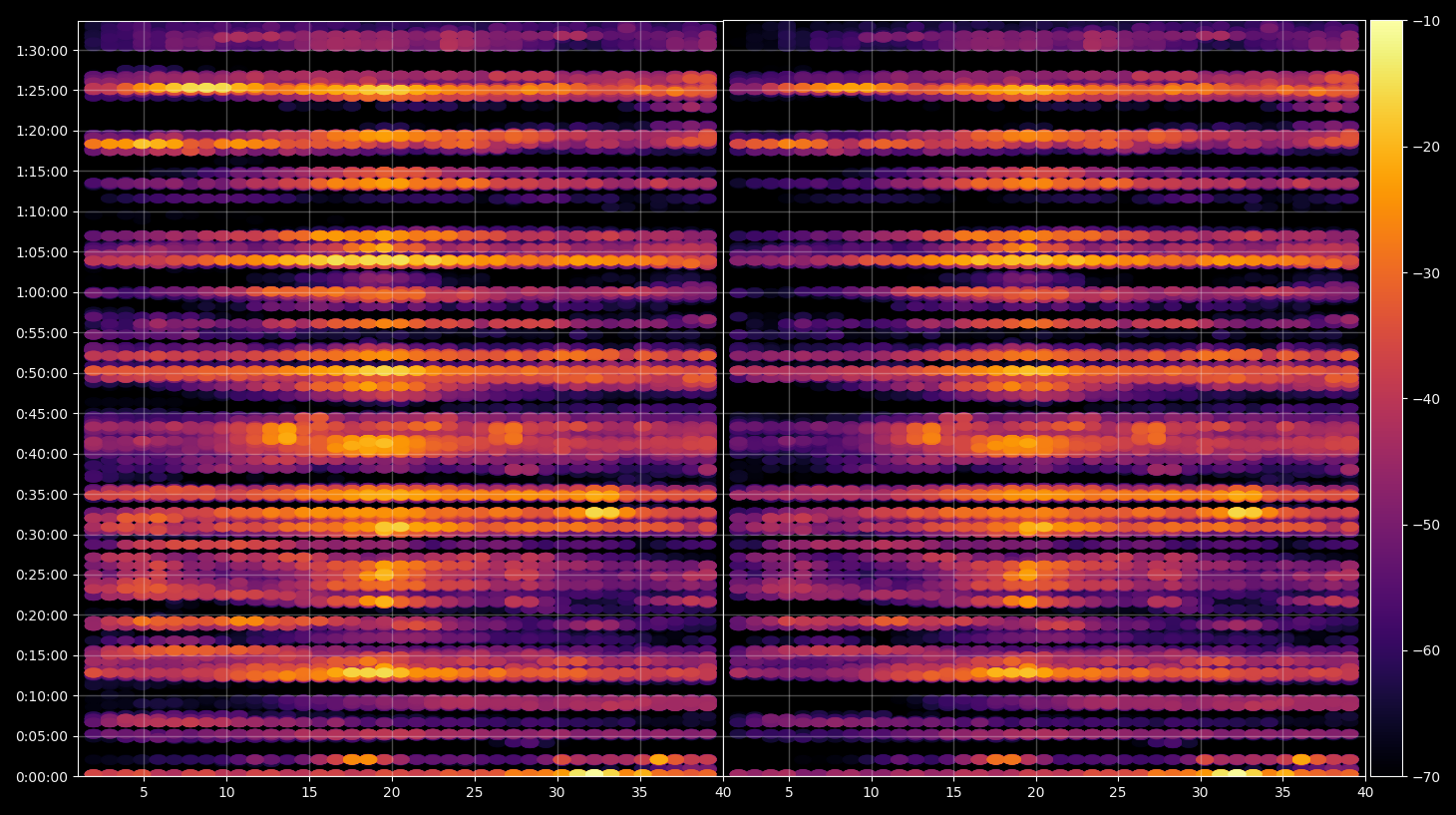
Task: Click the 1:25:00 time axis label
Action: (42, 91)
